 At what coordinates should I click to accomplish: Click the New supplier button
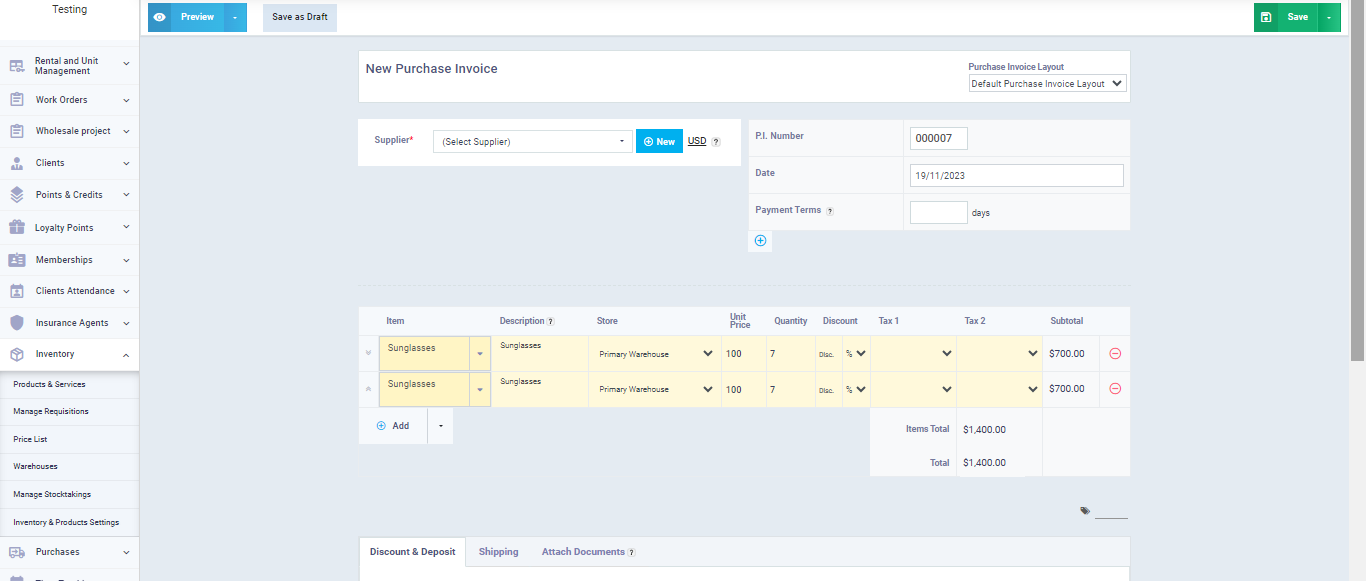(659, 142)
